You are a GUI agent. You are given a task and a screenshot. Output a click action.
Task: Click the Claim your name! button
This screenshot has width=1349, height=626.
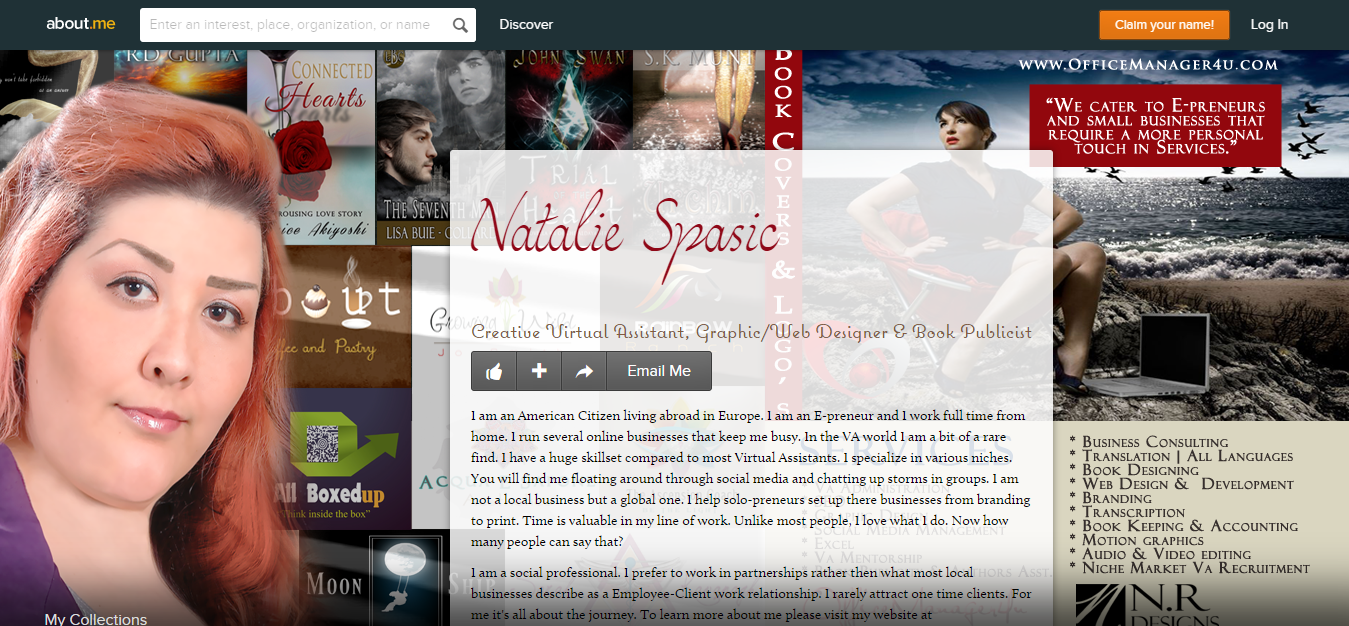pos(1164,25)
